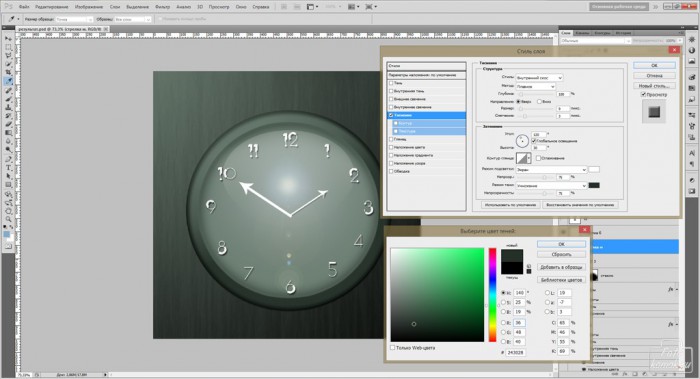Select the Horizontal Type tool
Image resolution: width=700 pixels, height=379 pixels.
pos(8,168)
